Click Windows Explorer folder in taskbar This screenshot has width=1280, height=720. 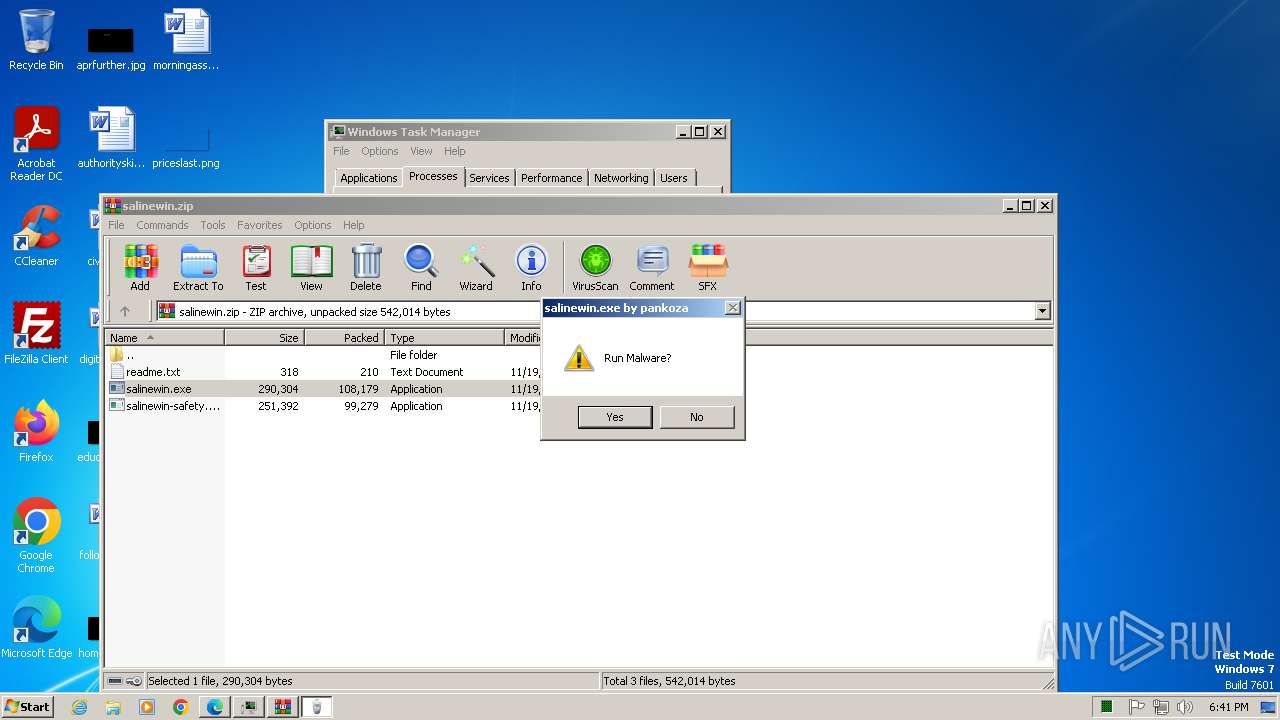(x=113, y=707)
